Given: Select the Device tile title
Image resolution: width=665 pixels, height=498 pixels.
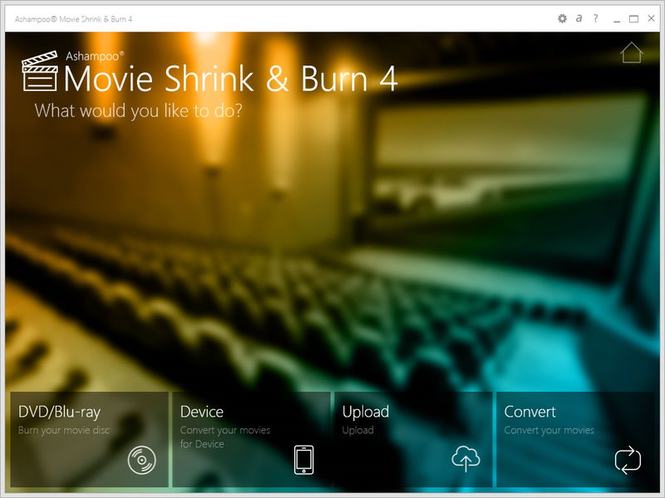Looking at the screenshot, I should [201, 411].
